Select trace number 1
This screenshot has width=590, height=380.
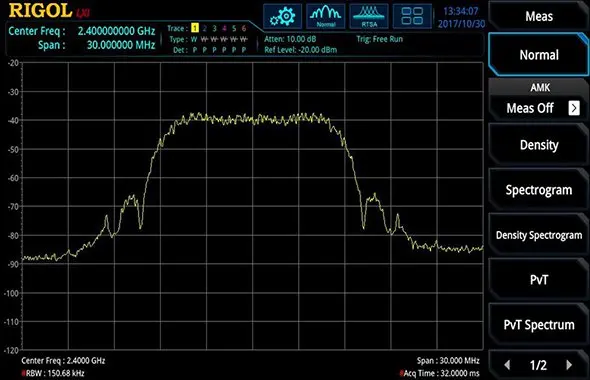tap(195, 28)
